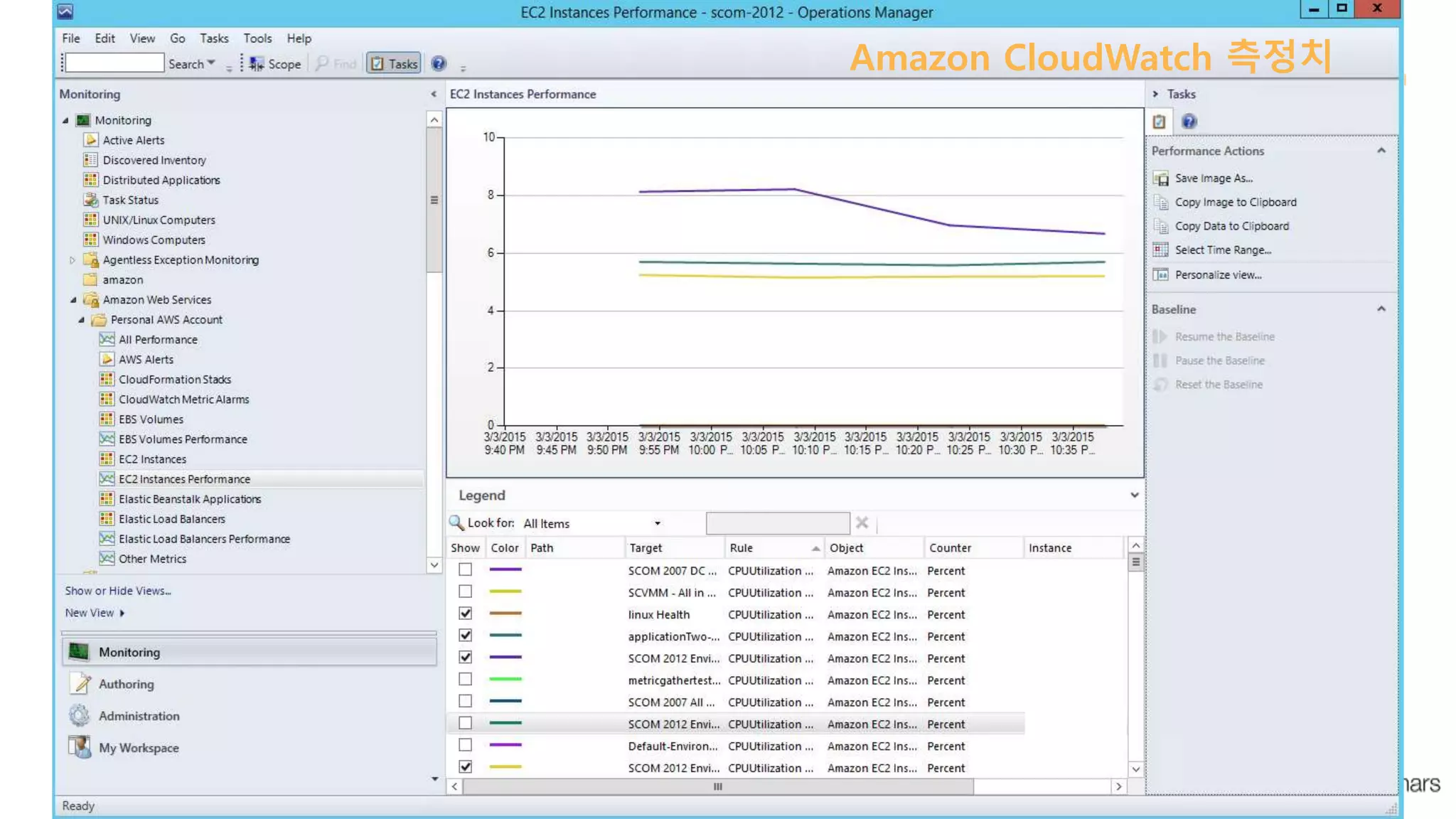Open the Administration gear workspace

click(80, 715)
